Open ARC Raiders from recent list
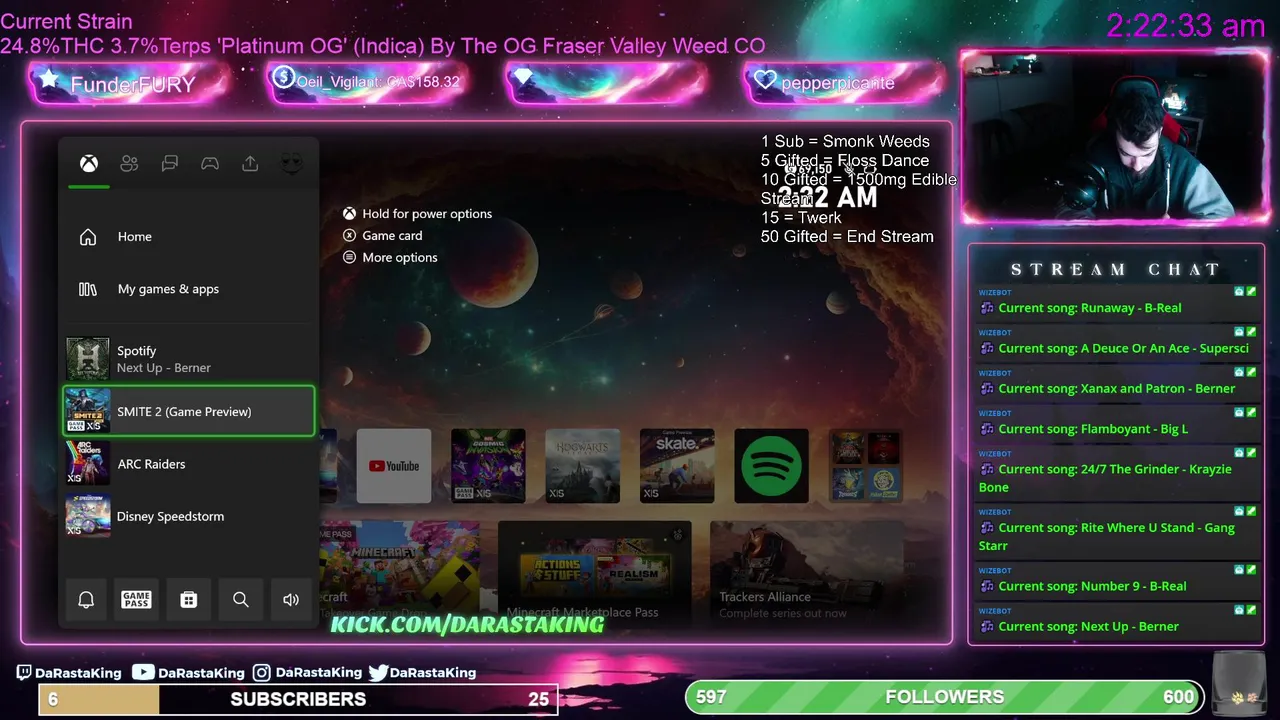 point(190,464)
